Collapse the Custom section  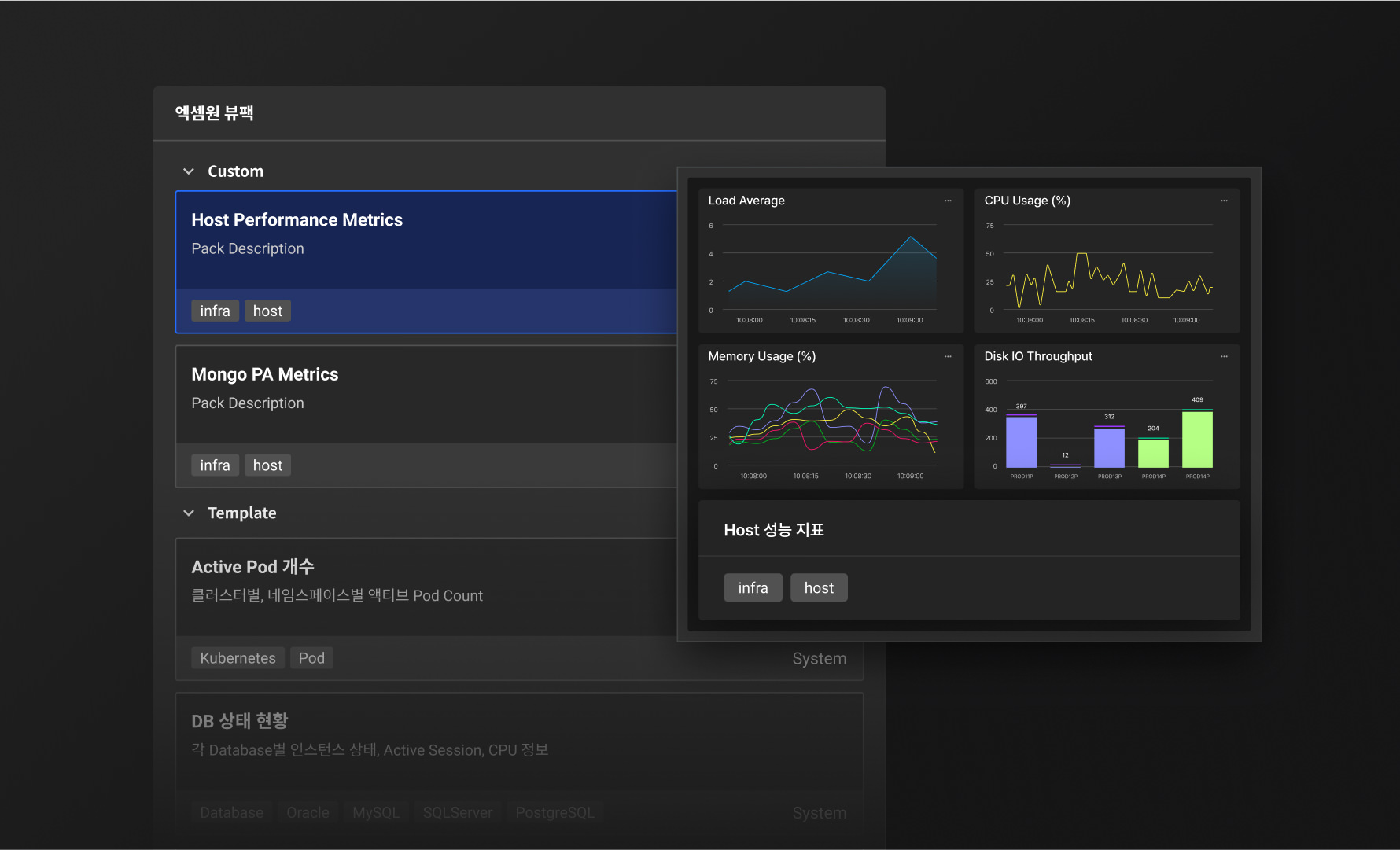pyautogui.click(x=189, y=171)
